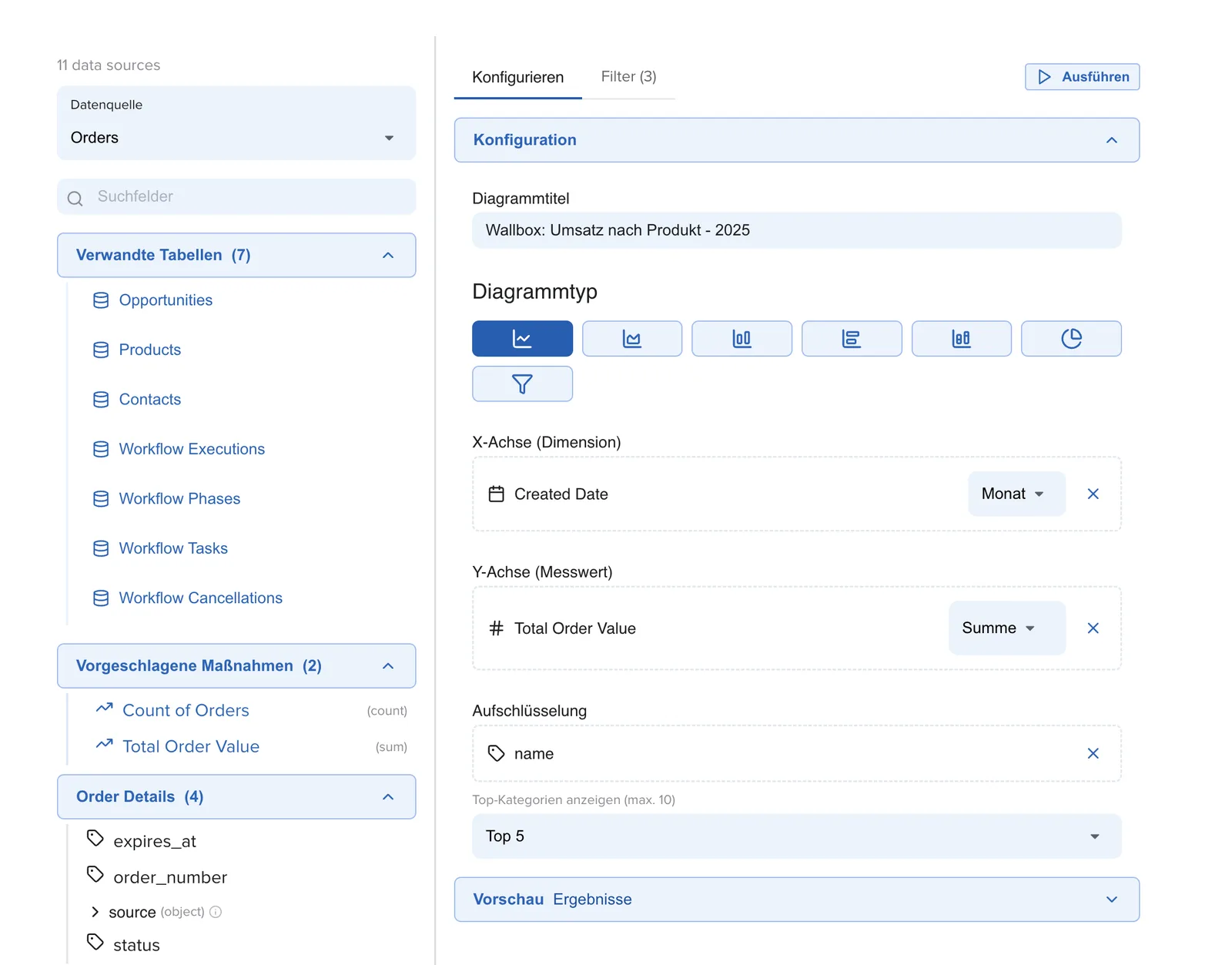
Task: Select the vertical bar chart type
Action: (742, 339)
